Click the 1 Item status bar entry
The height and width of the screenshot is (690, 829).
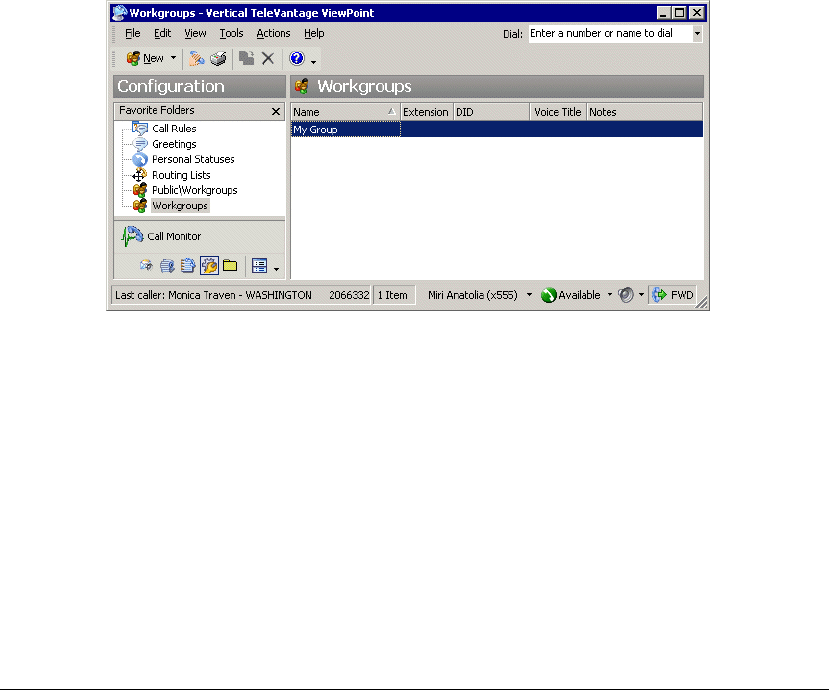pos(392,295)
